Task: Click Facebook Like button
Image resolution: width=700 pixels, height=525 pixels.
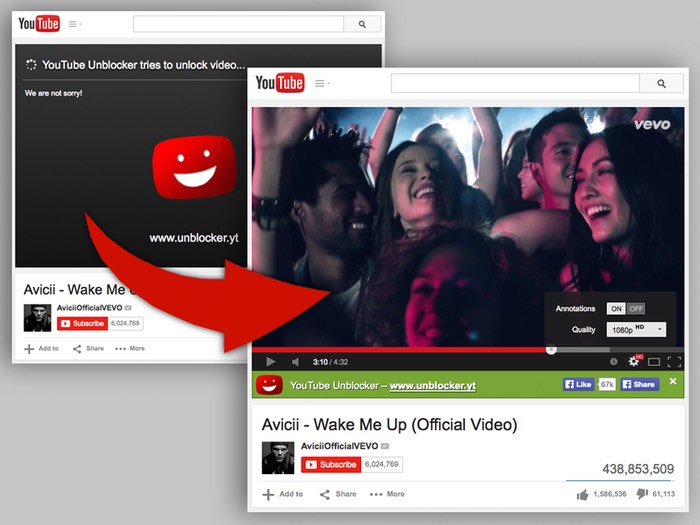Action: click(578, 384)
